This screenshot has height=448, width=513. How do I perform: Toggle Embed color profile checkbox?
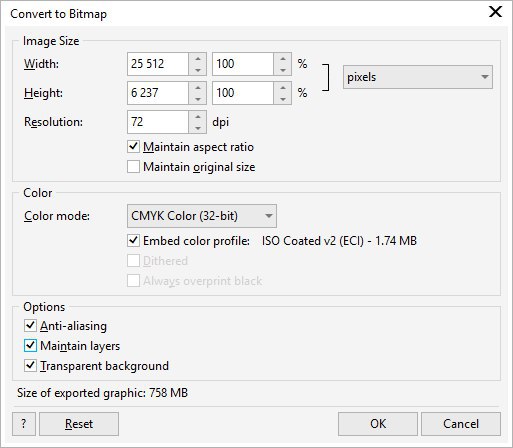click(133, 241)
